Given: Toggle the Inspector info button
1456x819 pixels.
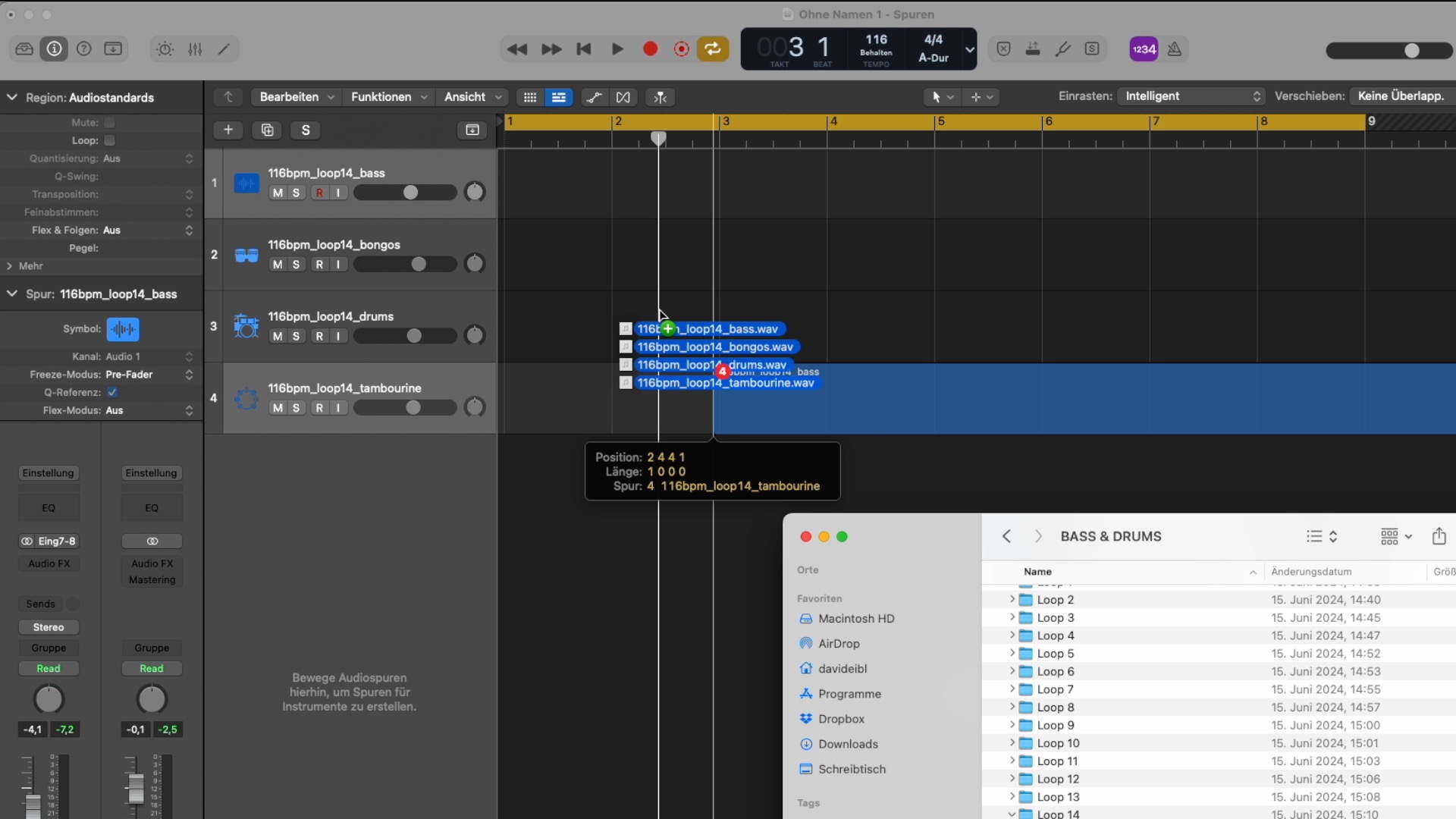Looking at the screenshot, I should [54, 49].
